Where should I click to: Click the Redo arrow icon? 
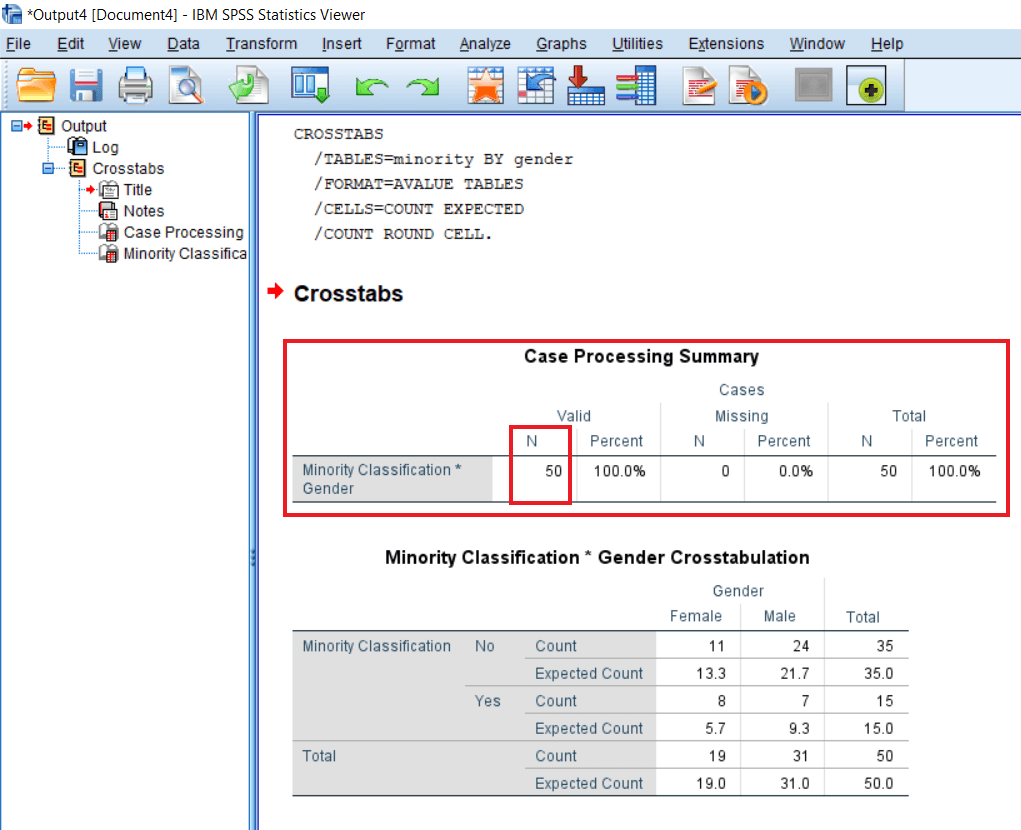coord(423,87)
